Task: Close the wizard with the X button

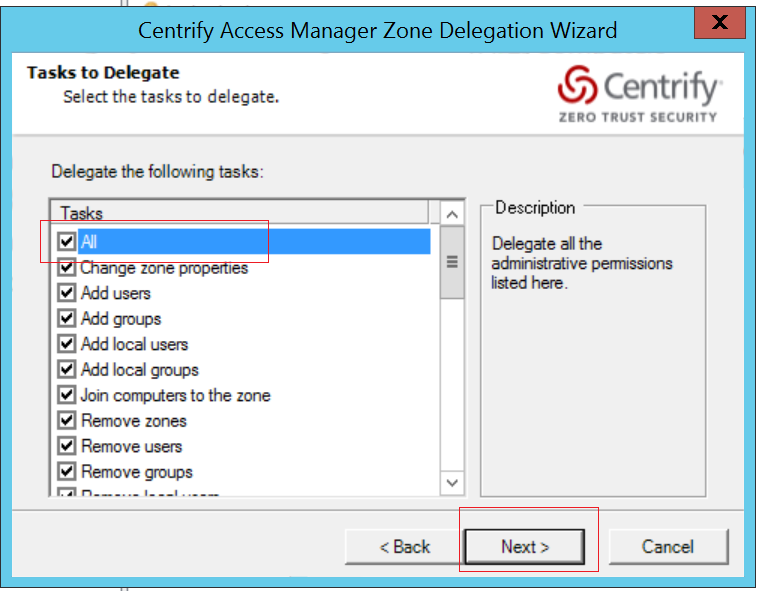Action: pyautogui.click(x=716, y=23)
